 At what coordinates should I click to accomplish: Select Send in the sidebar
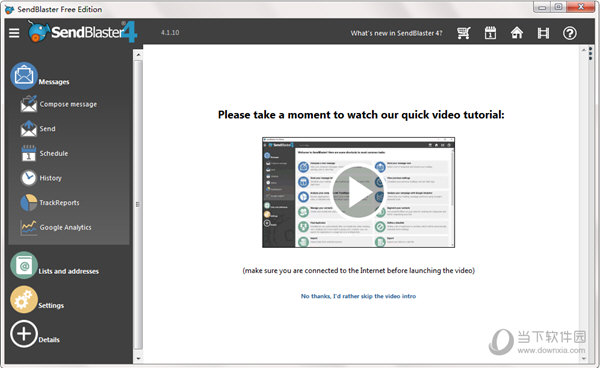[x=47, y=129]
